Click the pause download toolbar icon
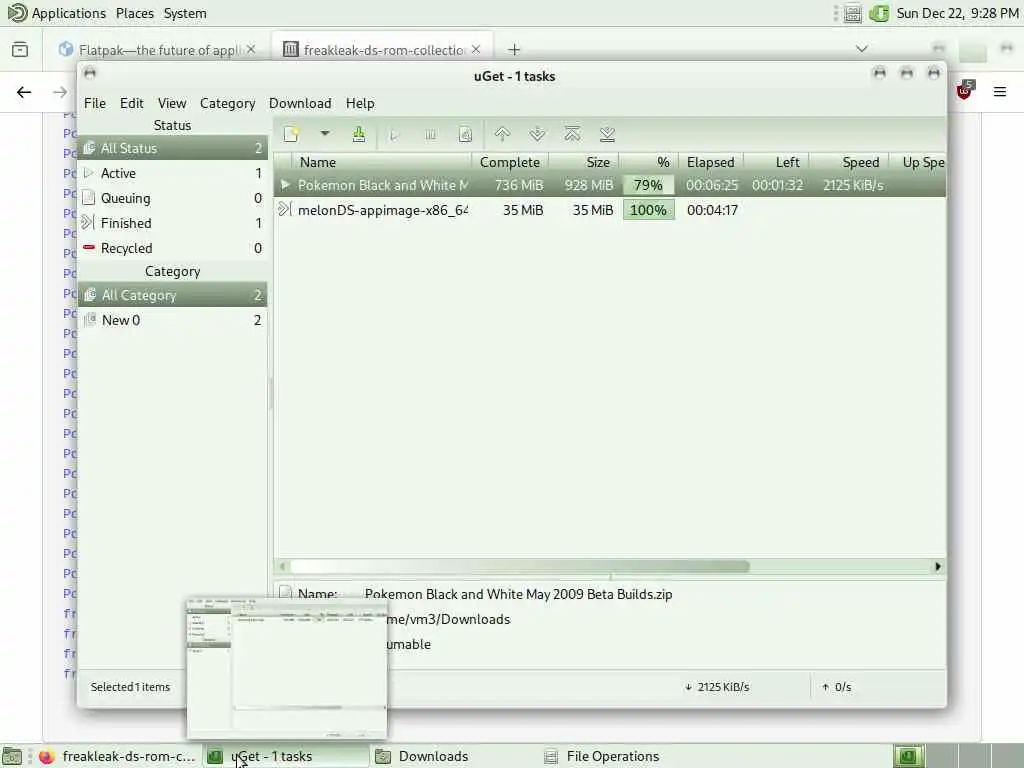 coord(430,135)
